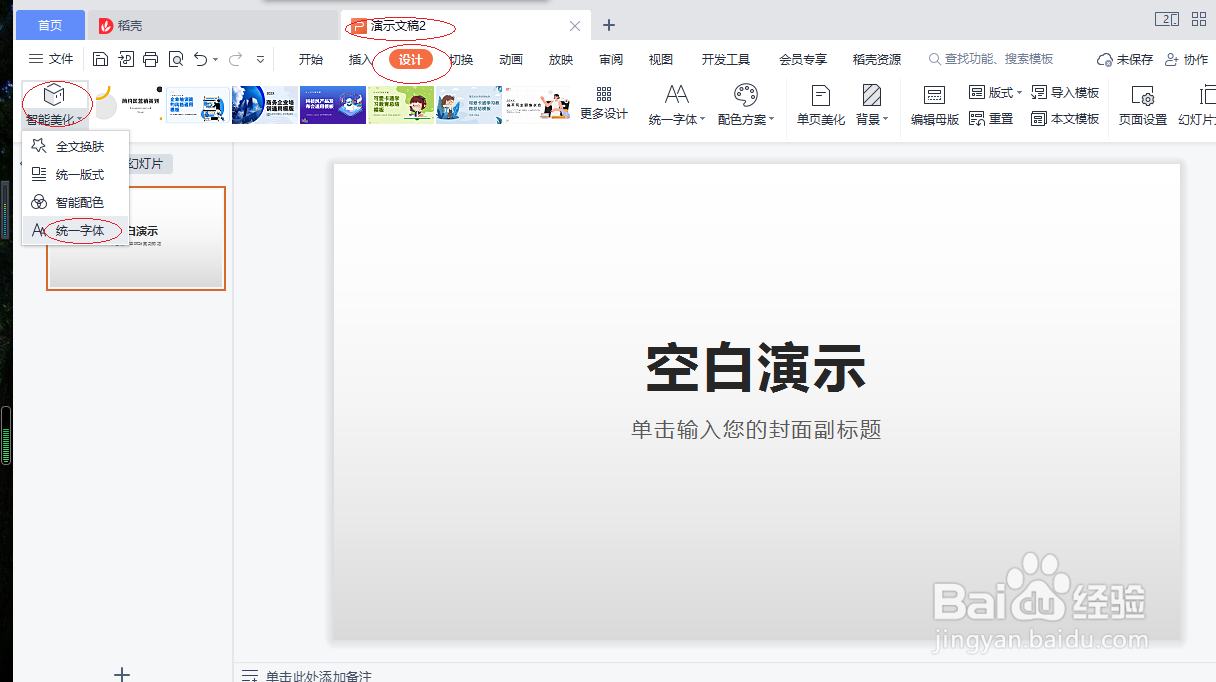This screenshot has height=682, width=1216.
Task: Open the 版式 (layout) dropdown
Action: pyautogui.click(x=995, y=92)
